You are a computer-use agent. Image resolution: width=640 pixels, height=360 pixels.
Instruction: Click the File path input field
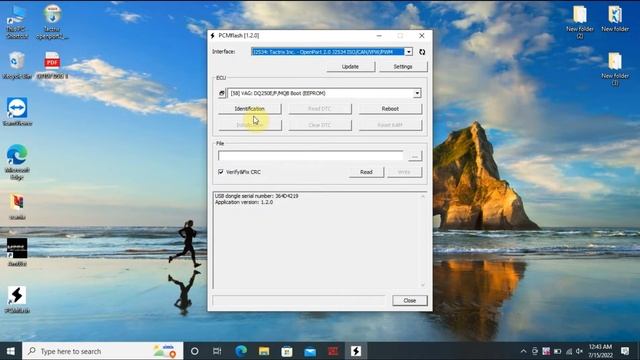tap(311, 156)
